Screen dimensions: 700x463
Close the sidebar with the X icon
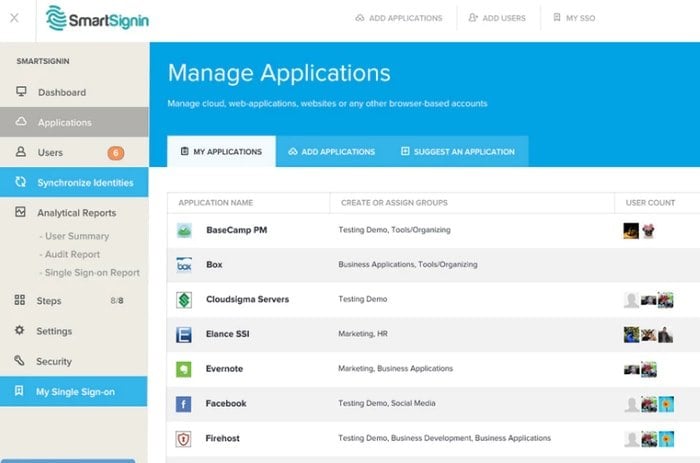pyautogui.click(x=14, y=18)
